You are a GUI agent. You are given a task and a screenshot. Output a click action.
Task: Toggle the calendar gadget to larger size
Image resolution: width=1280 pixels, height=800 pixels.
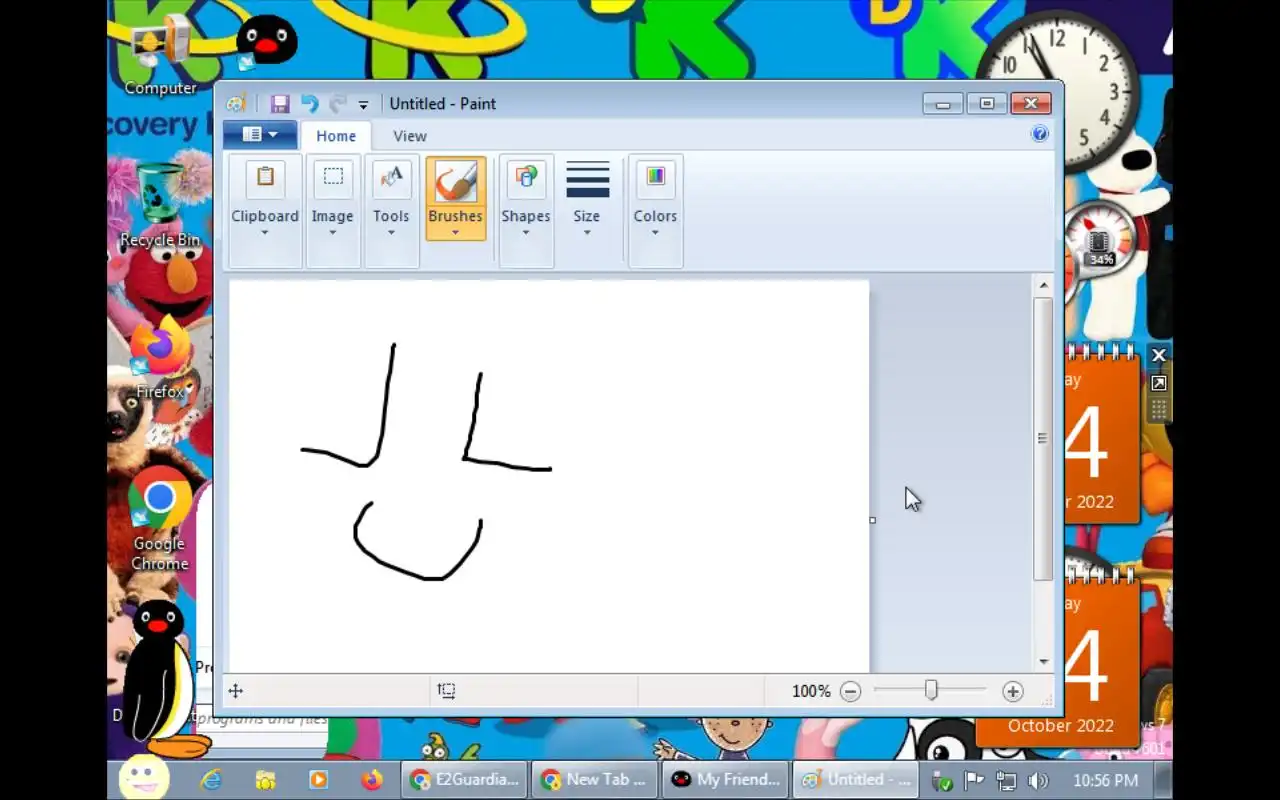(1159, 384)
